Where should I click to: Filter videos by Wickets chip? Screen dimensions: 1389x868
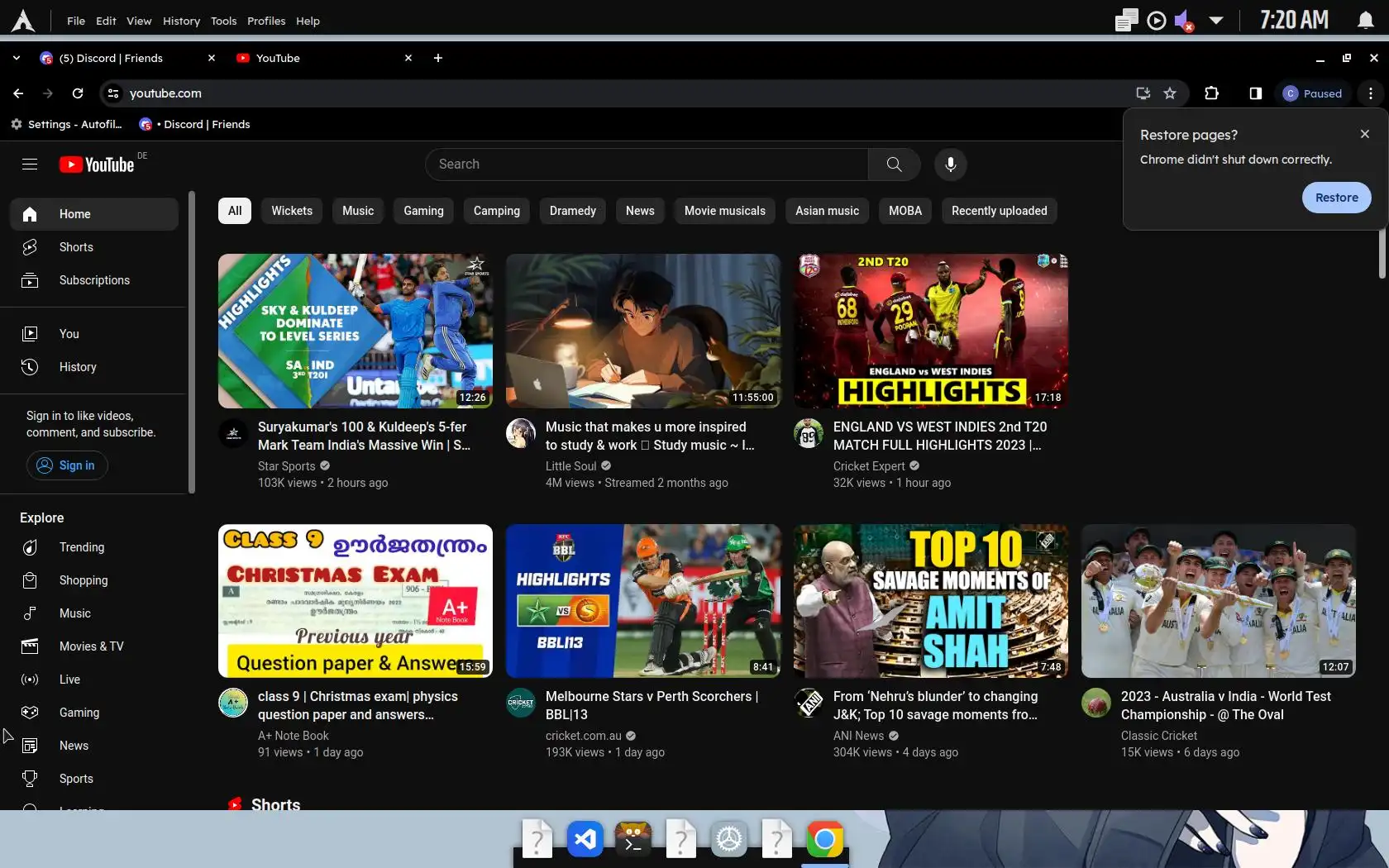click(x=292, y=211)
